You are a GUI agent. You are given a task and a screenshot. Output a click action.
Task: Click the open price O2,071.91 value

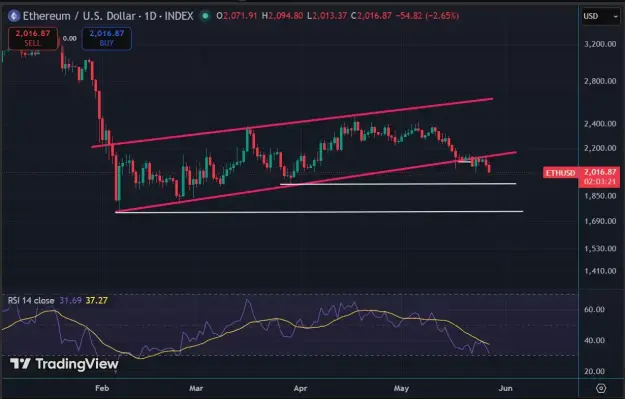237,16
